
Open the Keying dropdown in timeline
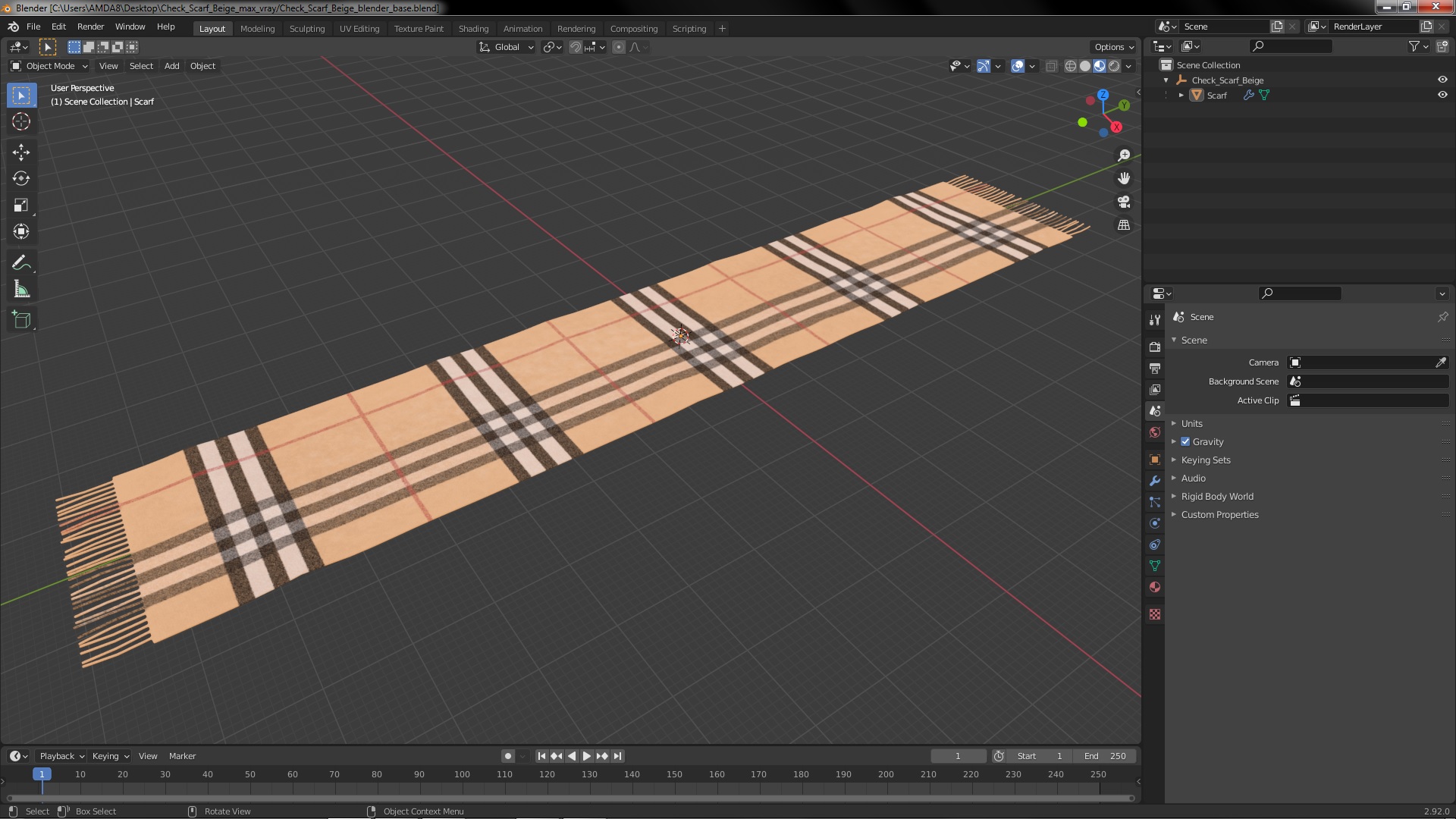click(x=110, y=756)
